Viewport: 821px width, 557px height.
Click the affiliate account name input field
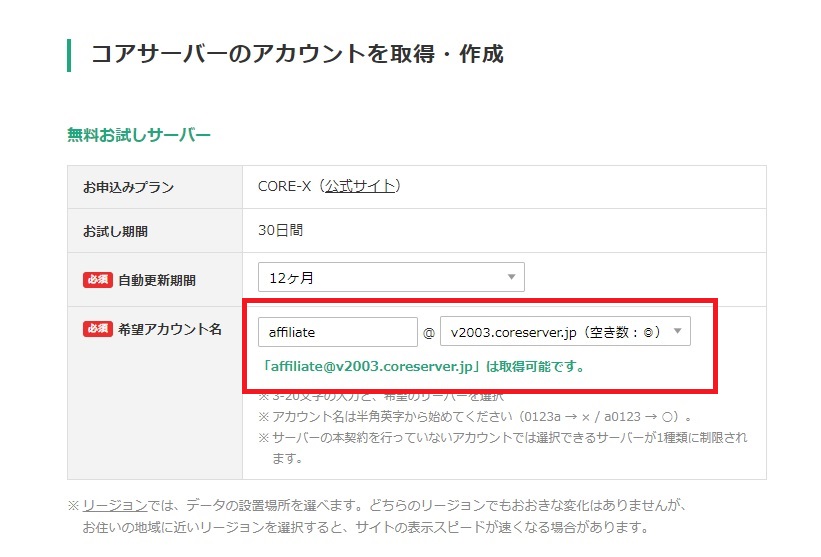click(338, 332)
